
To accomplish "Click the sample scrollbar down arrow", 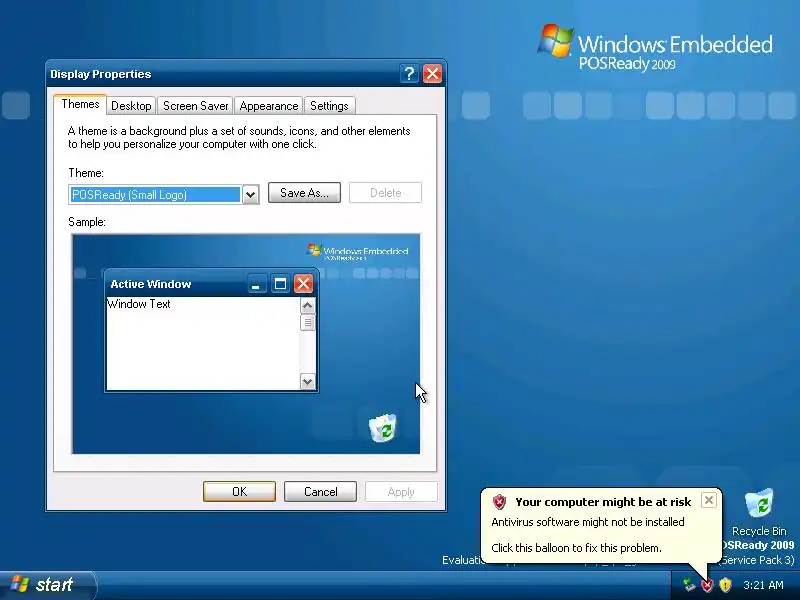I will (307, 382).
